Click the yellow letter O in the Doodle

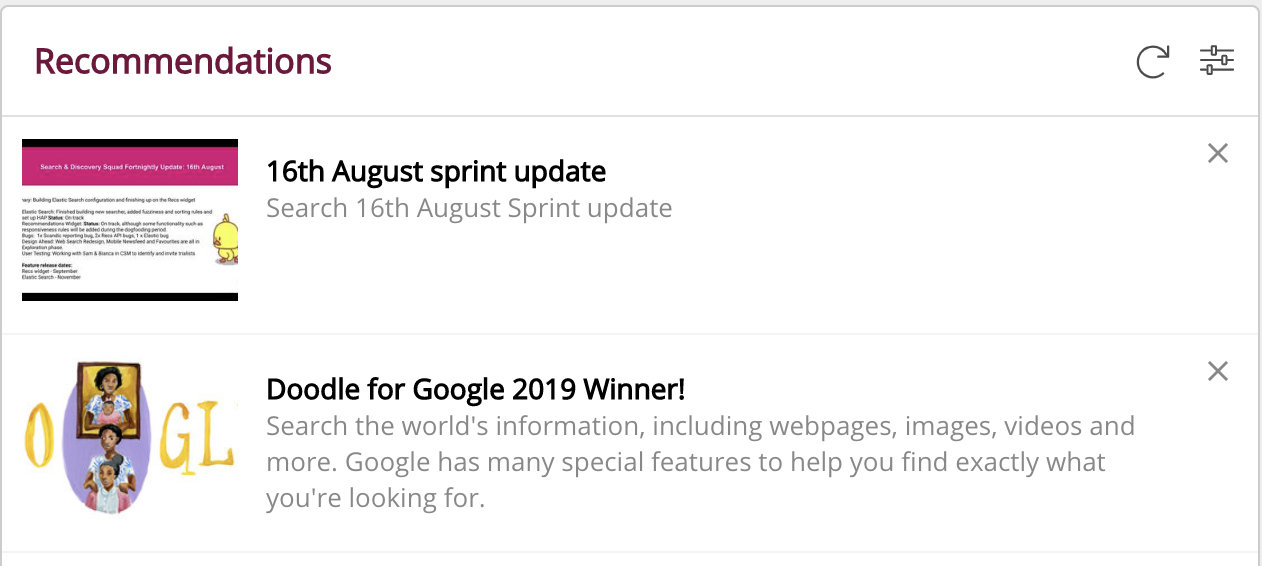tap(36, 437)
